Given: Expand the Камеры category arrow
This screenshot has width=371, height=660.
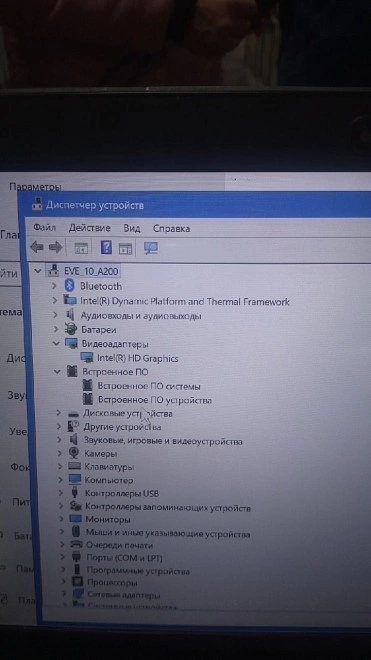Looking at the screenshot, I should point(60,453).
